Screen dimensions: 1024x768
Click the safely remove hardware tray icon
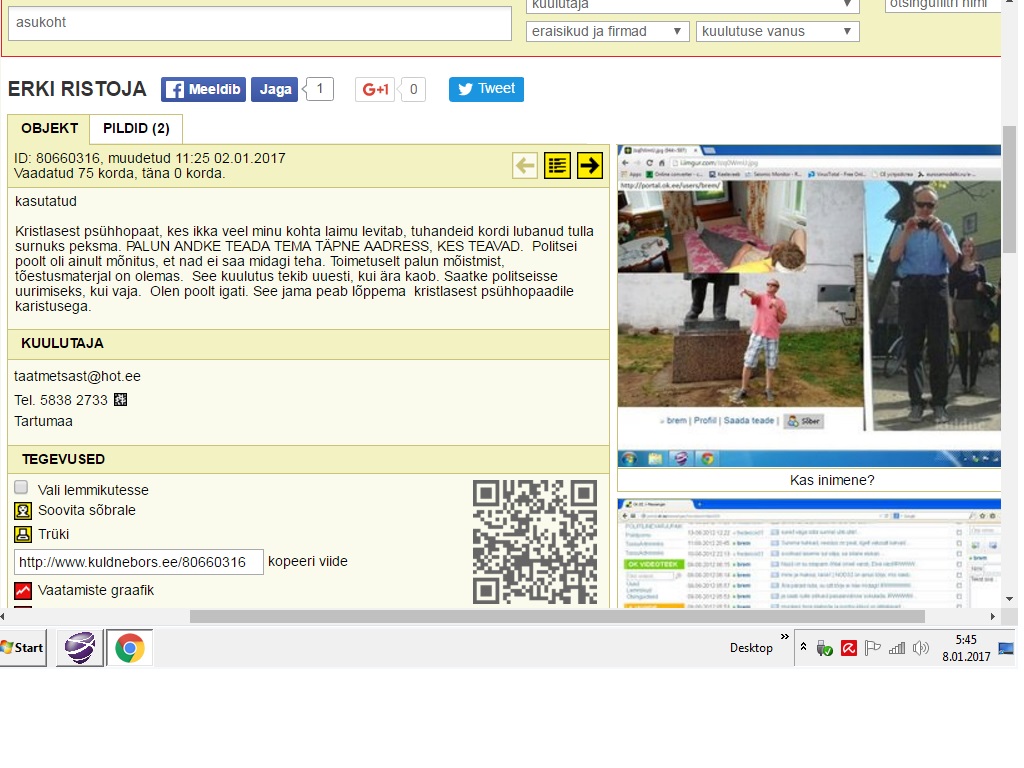tap(824, 648)
